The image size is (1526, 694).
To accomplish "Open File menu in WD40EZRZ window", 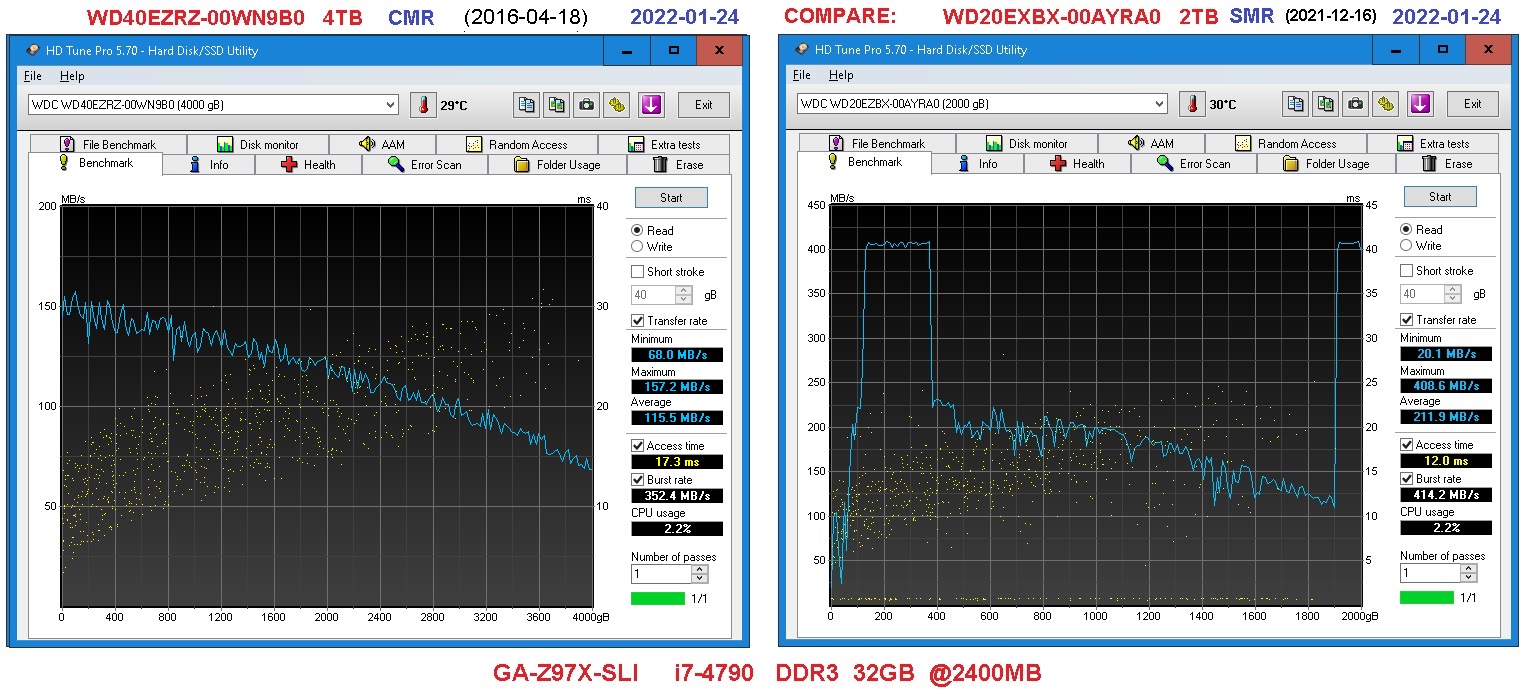I will (32, 76).
